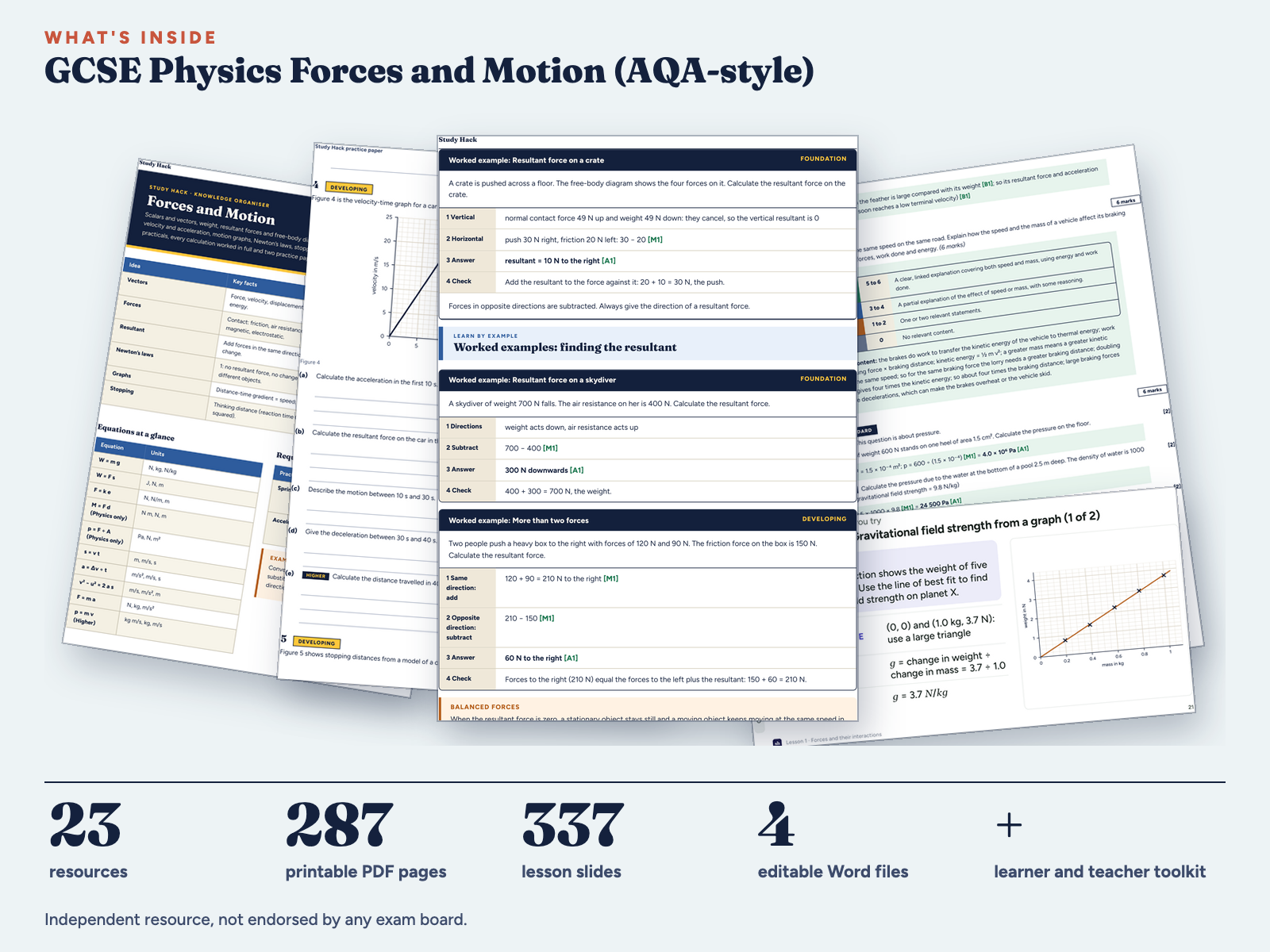Select the "editable Word files" label
Viewport: 1270px width, 952px height.
(833, 872)
